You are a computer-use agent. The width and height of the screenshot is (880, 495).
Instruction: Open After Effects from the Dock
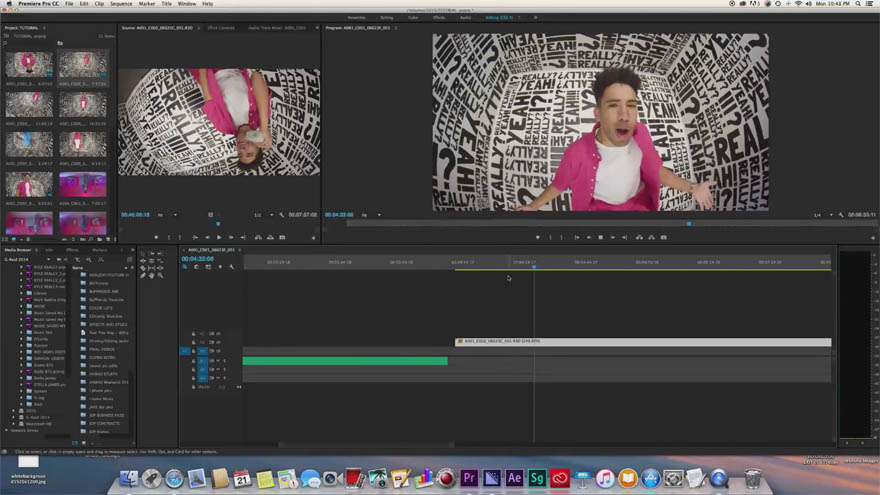pyautogui.click(x=514, y=478)
